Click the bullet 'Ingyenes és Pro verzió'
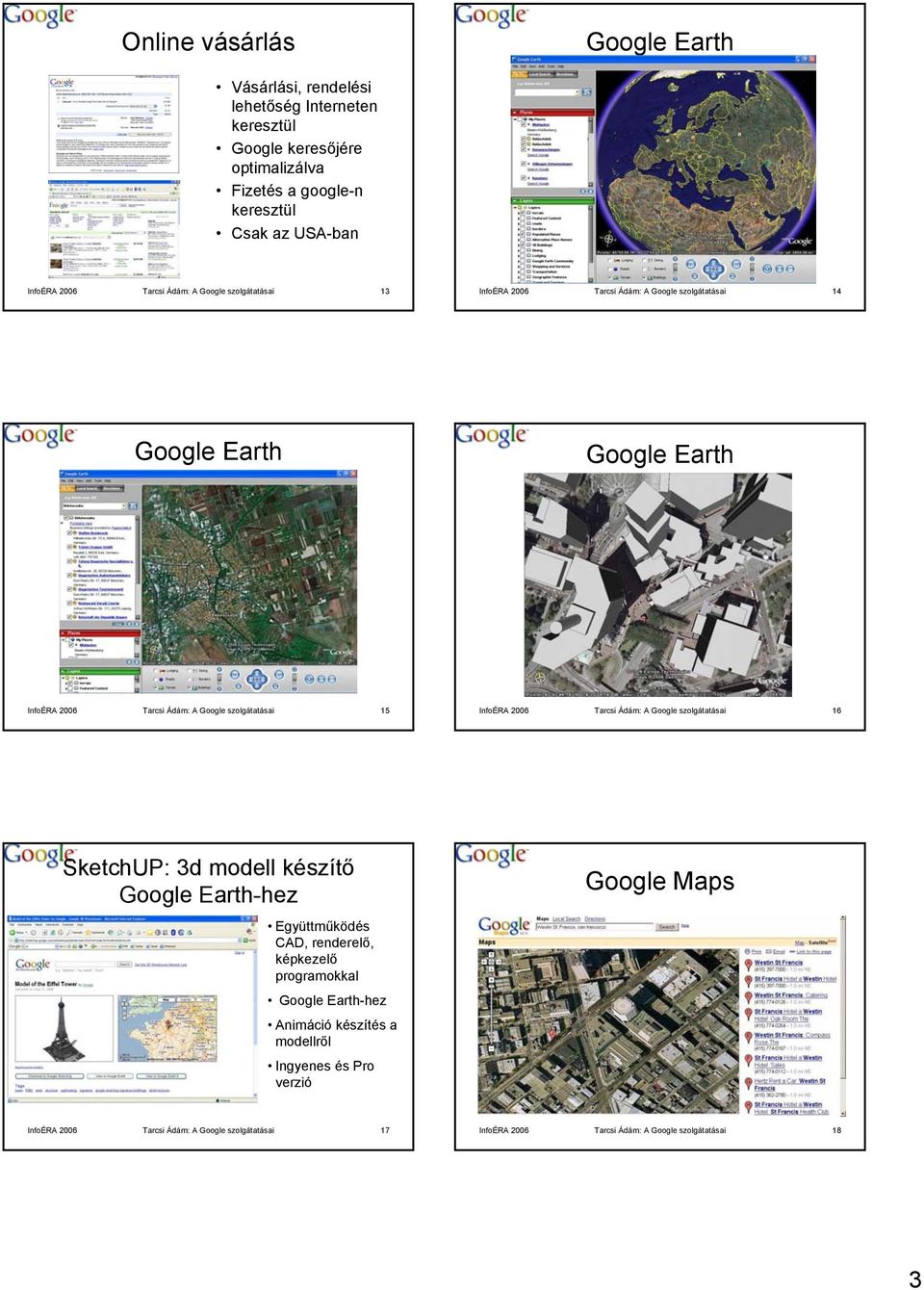Viewport: 924px width, 1290px height. [x=324, y=1073]
